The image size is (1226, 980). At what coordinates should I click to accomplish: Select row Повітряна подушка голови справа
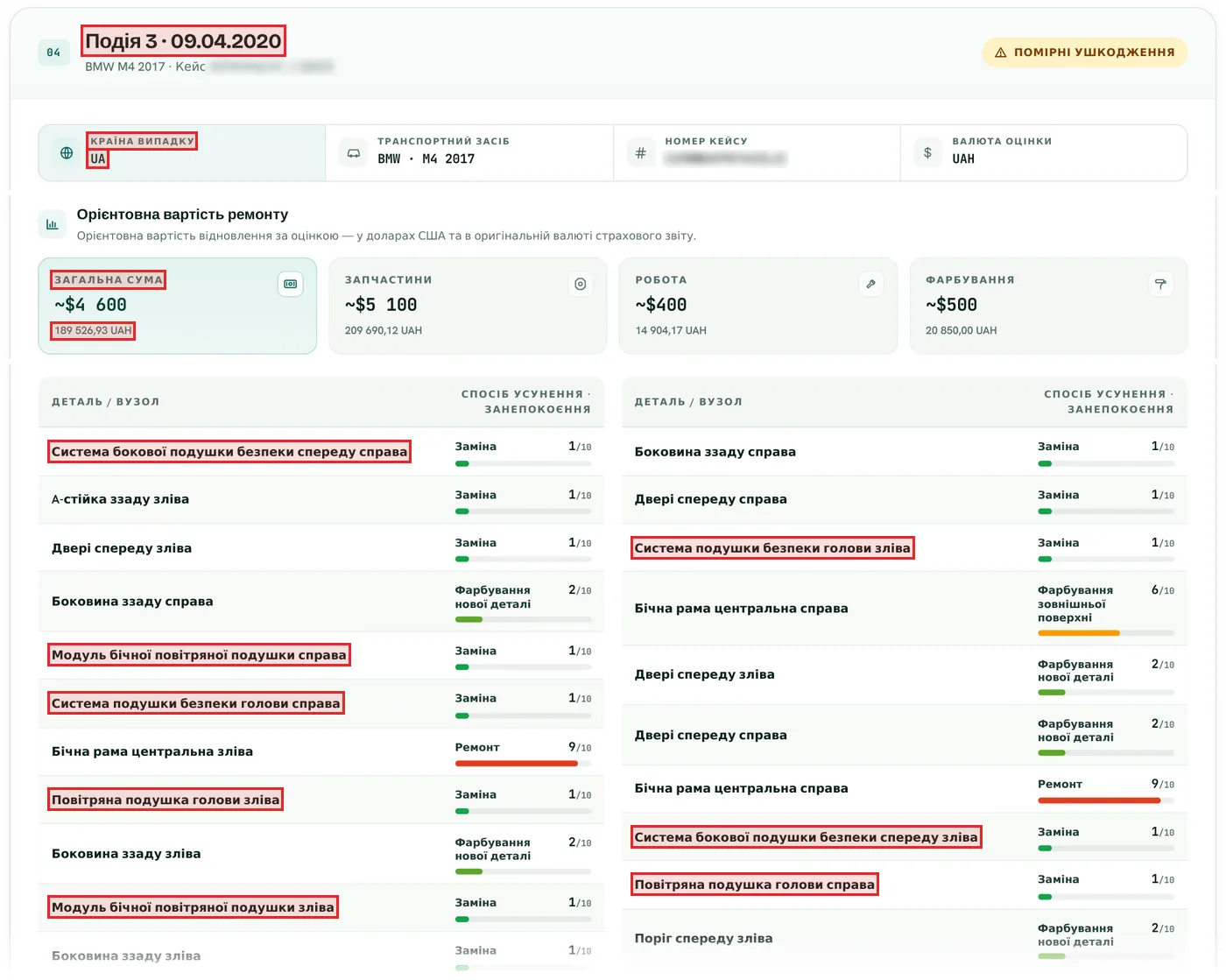[905, 885]
